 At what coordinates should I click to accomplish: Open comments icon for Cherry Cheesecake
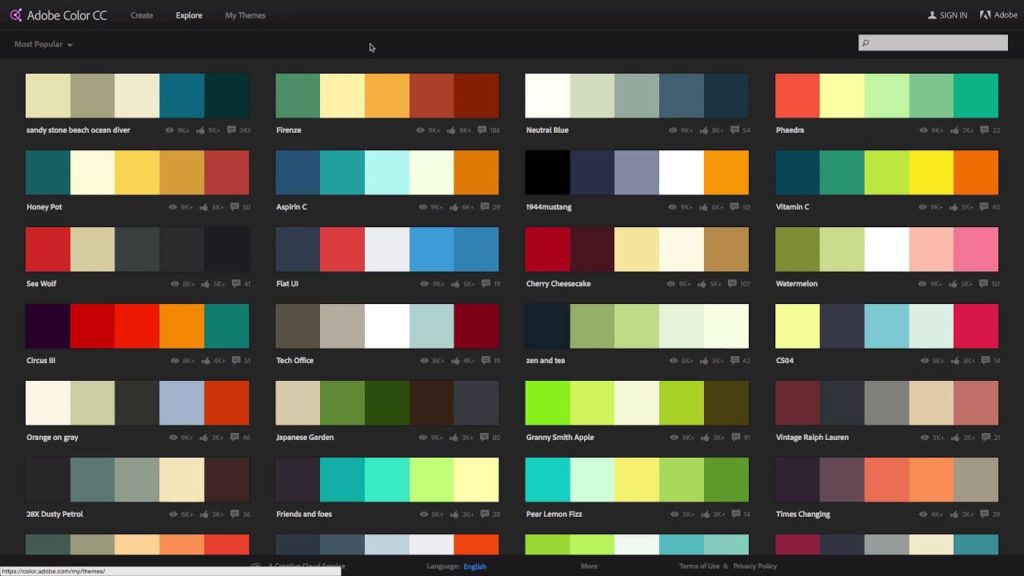[732, 283]
